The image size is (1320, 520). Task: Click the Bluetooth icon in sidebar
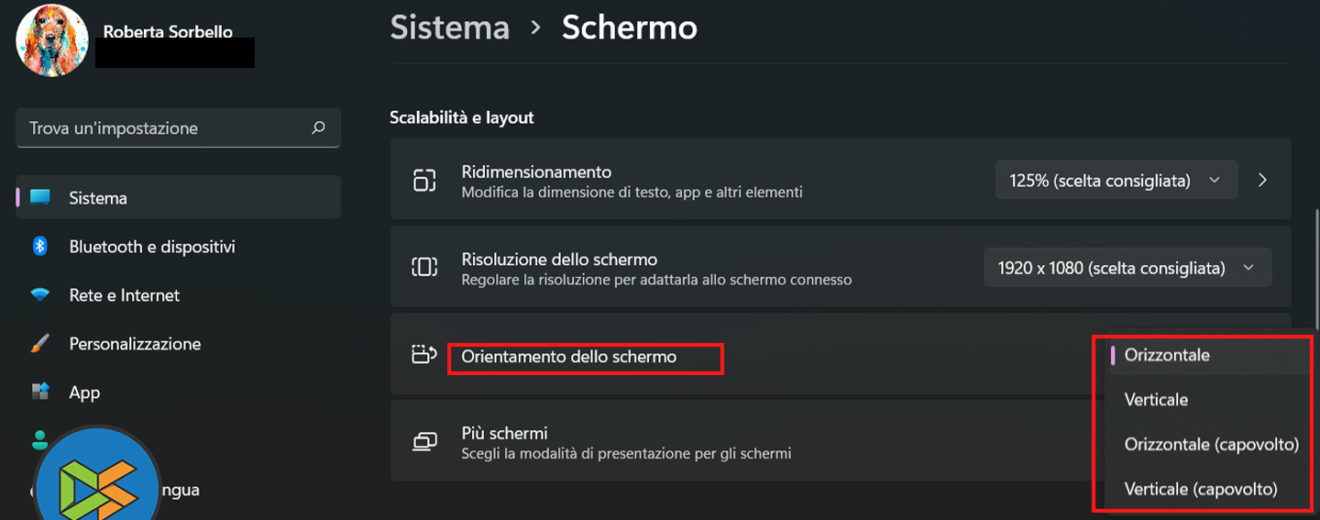coord(40,246)
